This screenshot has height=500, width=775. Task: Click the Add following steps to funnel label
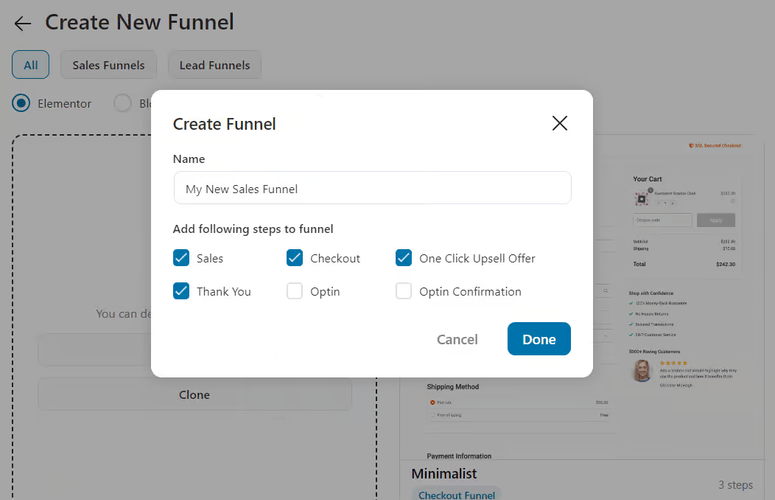[x=253, y=229]
